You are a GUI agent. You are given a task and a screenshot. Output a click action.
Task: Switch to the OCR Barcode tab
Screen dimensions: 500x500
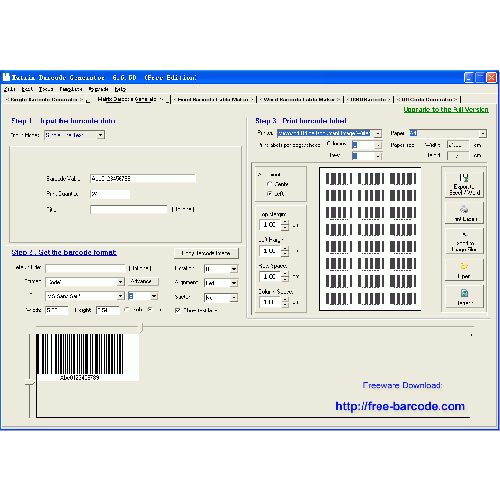tap(368, 99)
